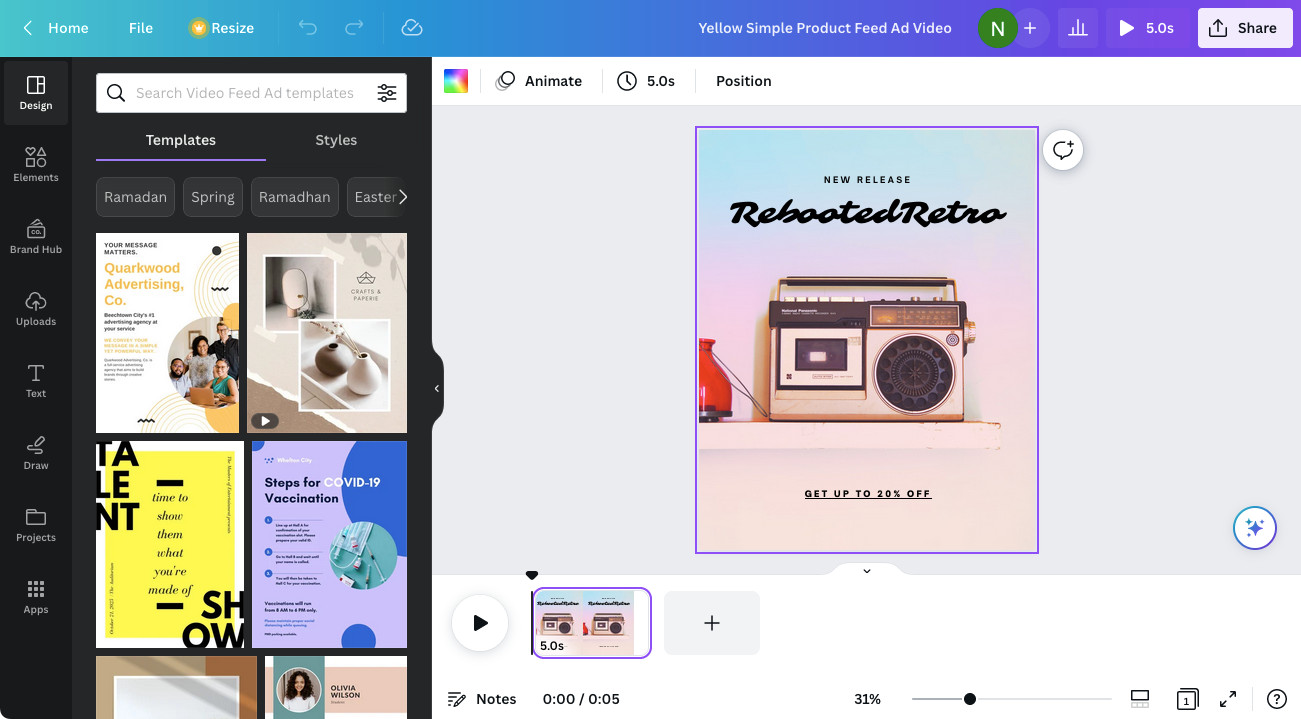Open the File menu
The image size is (1301, 719).
pyautogui.click(x=141, y=28)
